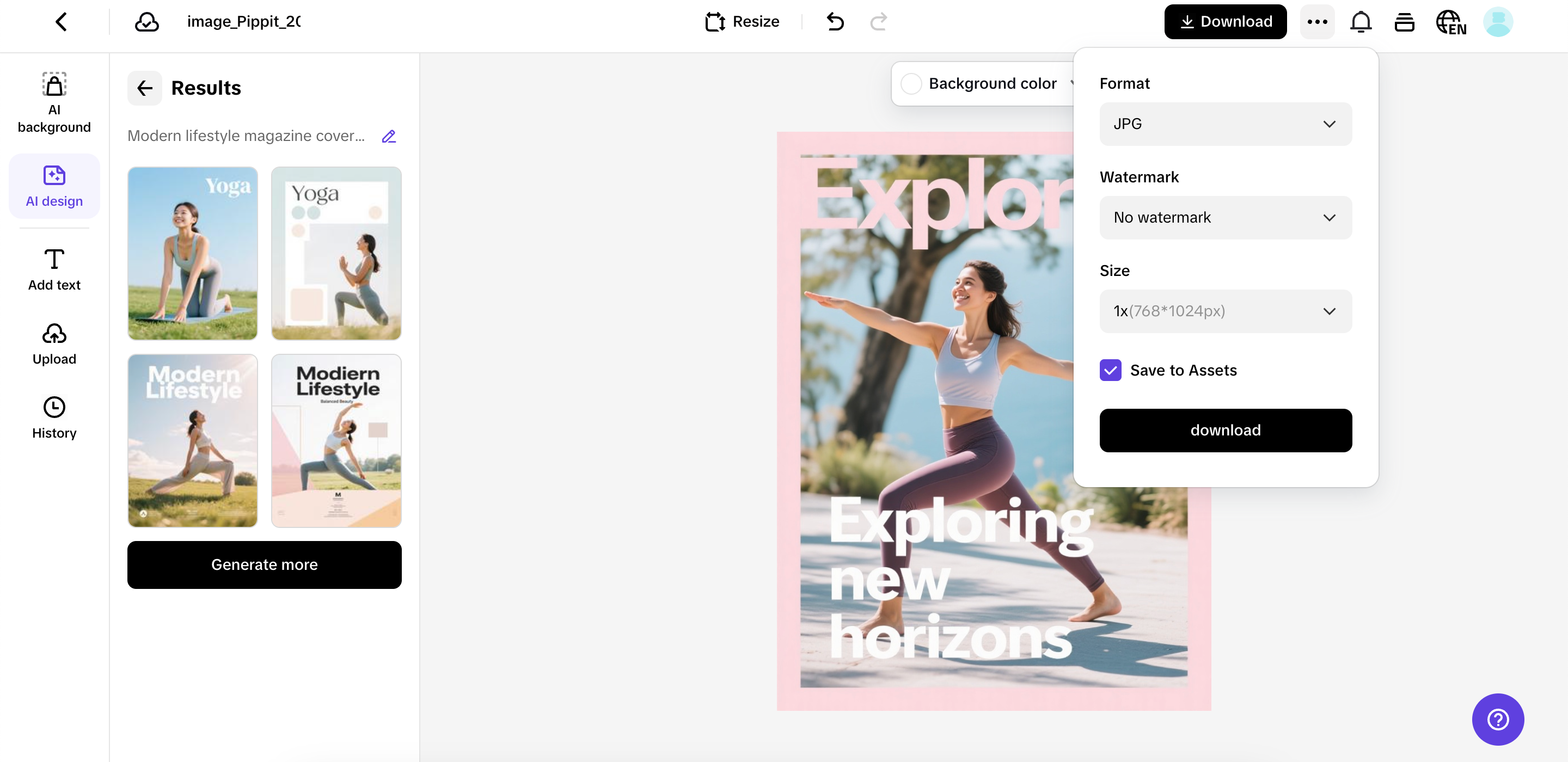Click the undo arrow icon
Image resolution: width=1568 pixels, height=762 pixels.
835,22
